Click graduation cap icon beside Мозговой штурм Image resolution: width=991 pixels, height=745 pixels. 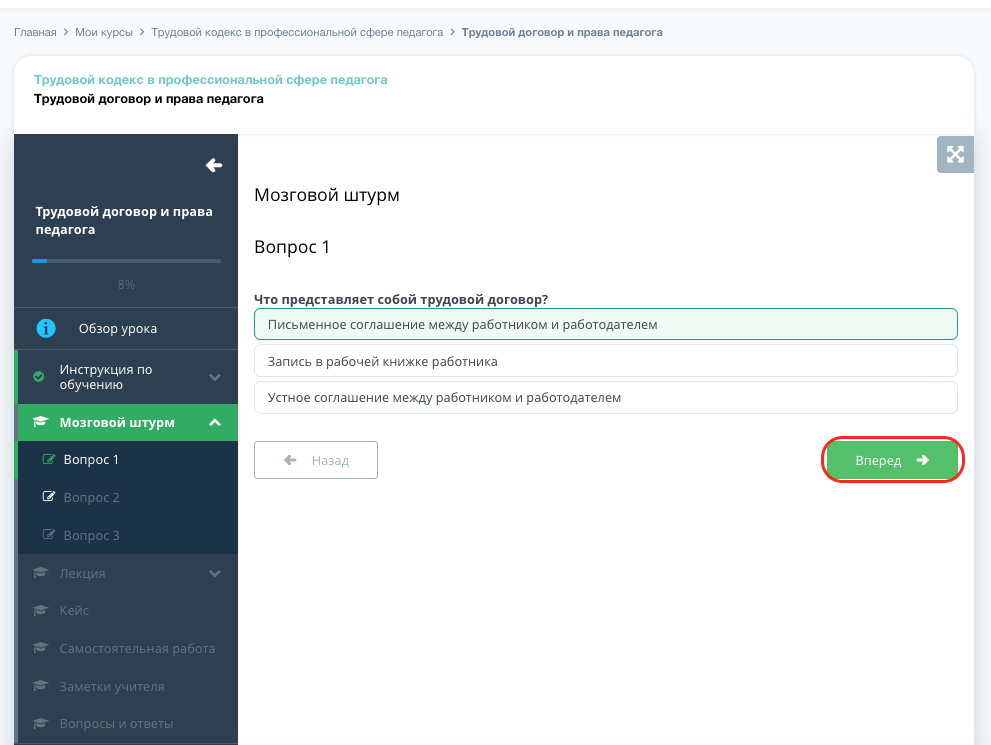coord(41,422)
